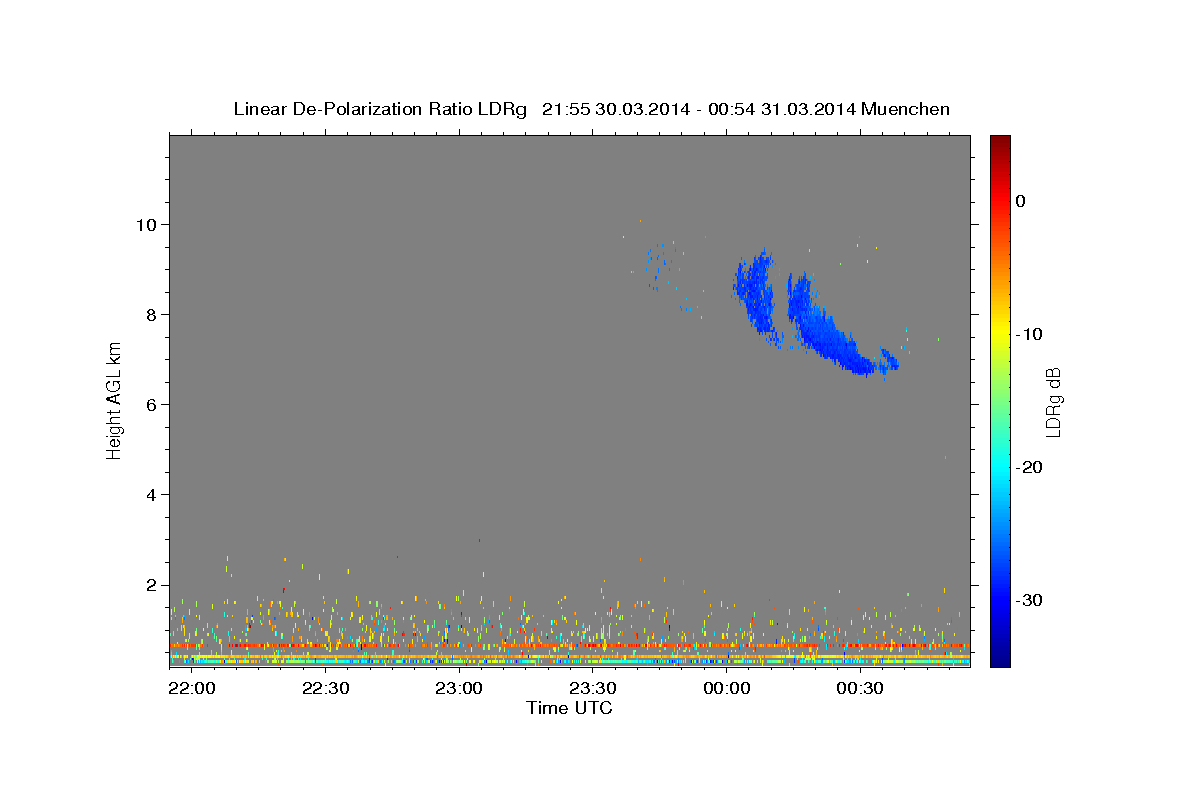Click the 22:30 time tick label

325,689
